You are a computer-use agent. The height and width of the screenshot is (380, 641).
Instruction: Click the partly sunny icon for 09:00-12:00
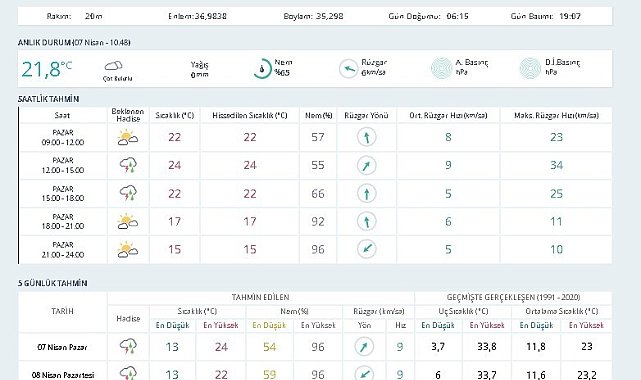point(128,137)
